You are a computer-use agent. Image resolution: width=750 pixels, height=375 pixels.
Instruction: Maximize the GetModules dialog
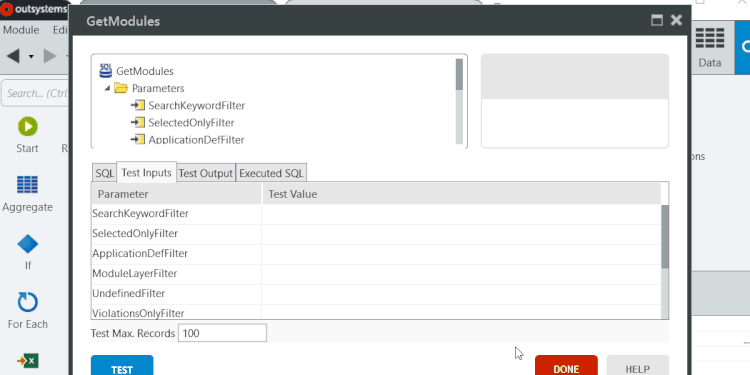coord(657,20)
